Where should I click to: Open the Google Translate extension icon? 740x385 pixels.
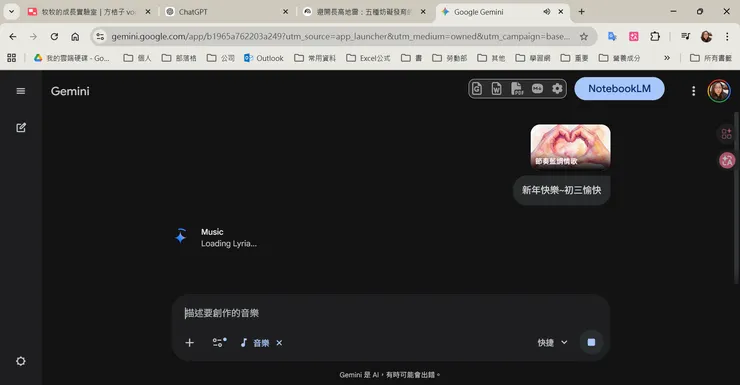coord(612,36)
